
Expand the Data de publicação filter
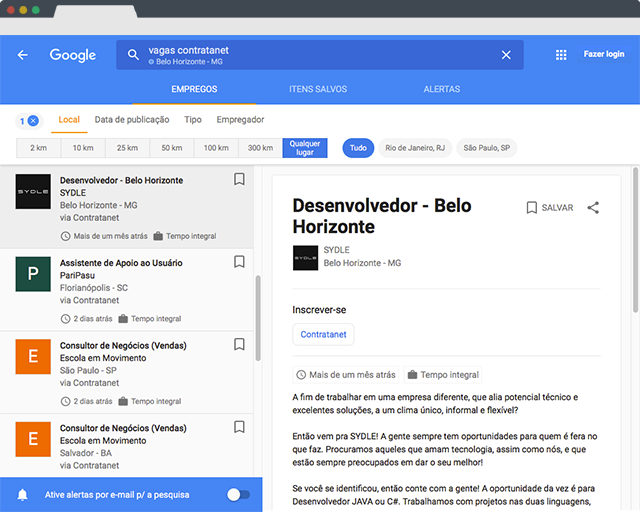coord(132,120)
